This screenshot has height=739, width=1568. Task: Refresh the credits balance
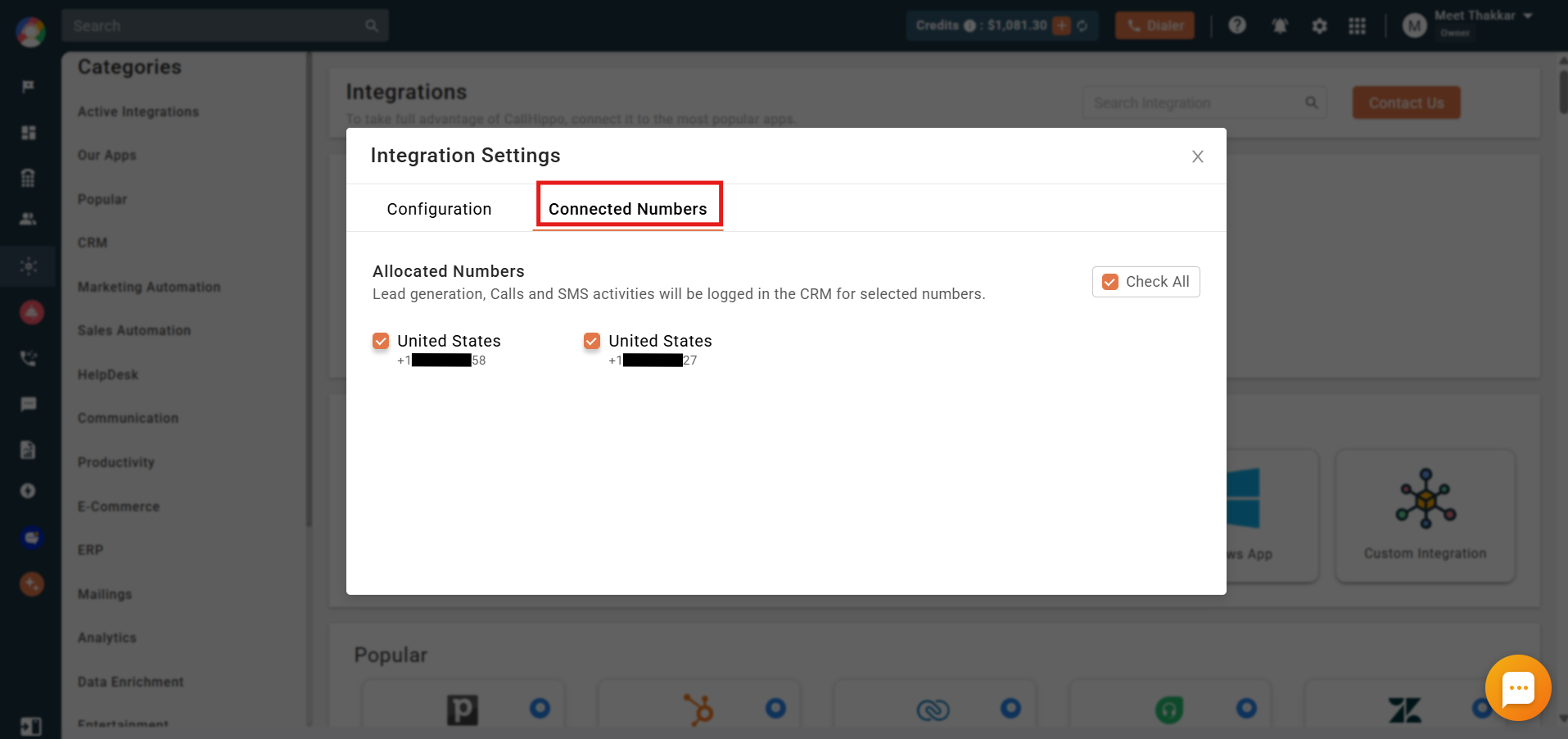click(x=1082, y=25)
